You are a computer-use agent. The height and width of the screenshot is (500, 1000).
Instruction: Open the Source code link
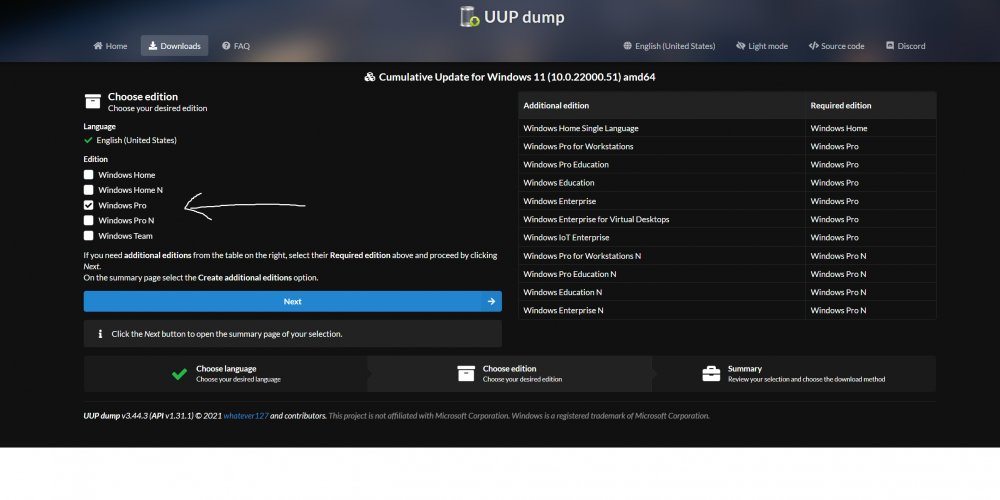tap(836, 46)
